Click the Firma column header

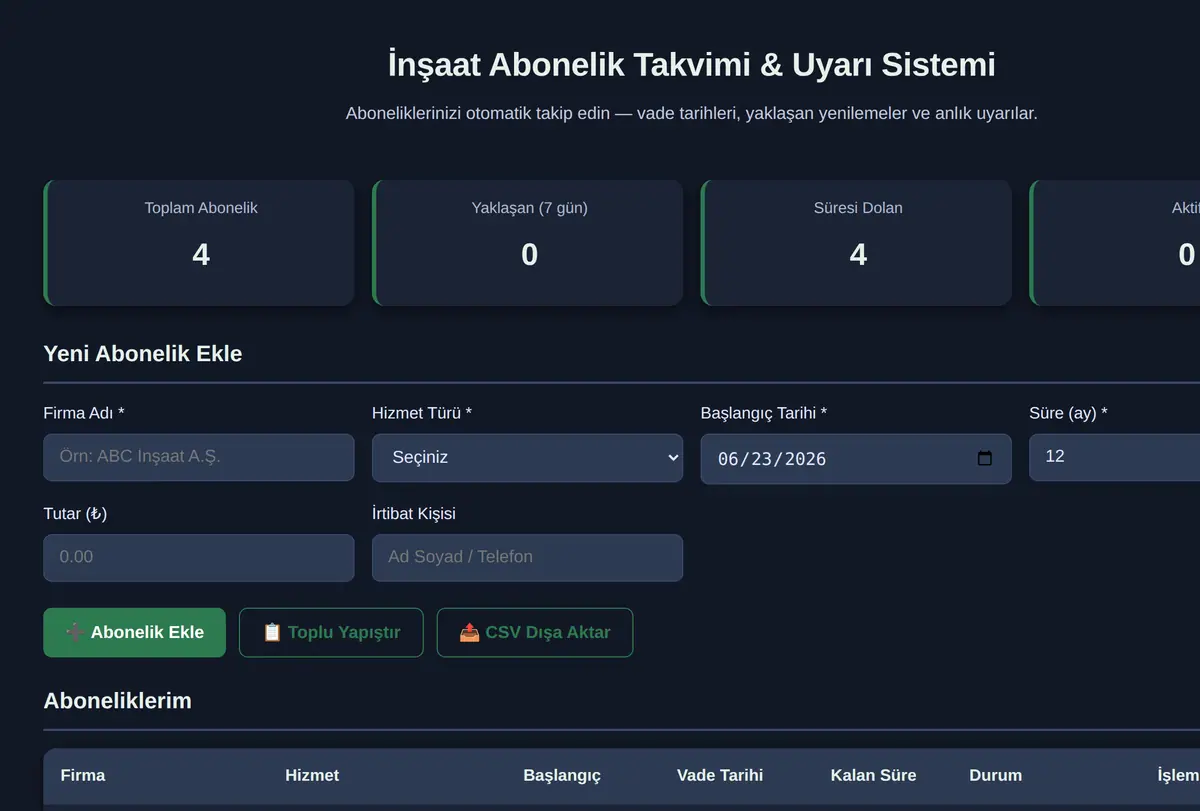click(83, 775)
